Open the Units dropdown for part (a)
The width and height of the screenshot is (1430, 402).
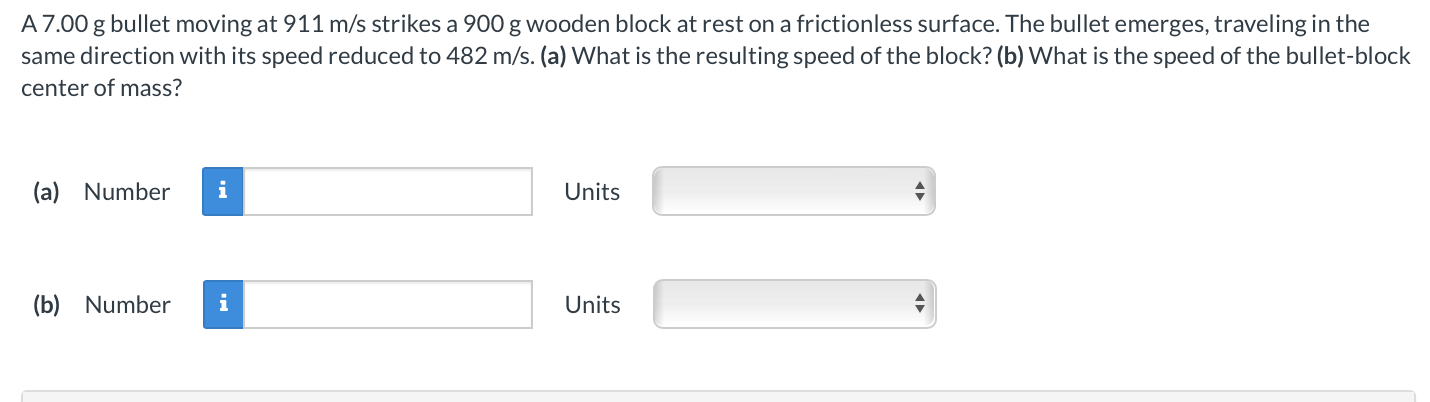point(793,191)
